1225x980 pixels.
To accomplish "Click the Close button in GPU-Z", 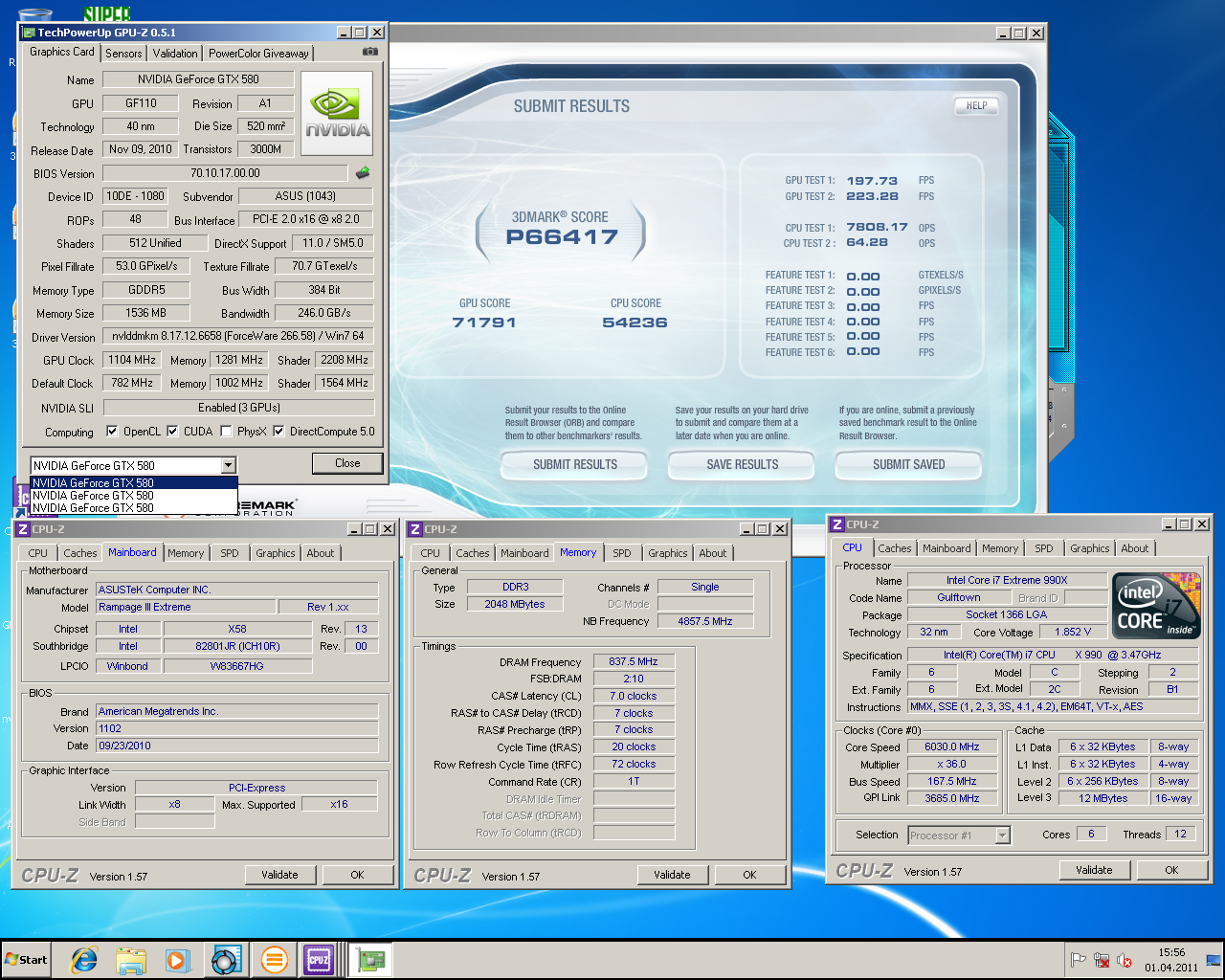I will pyautogui.click(x=347, y=463).
